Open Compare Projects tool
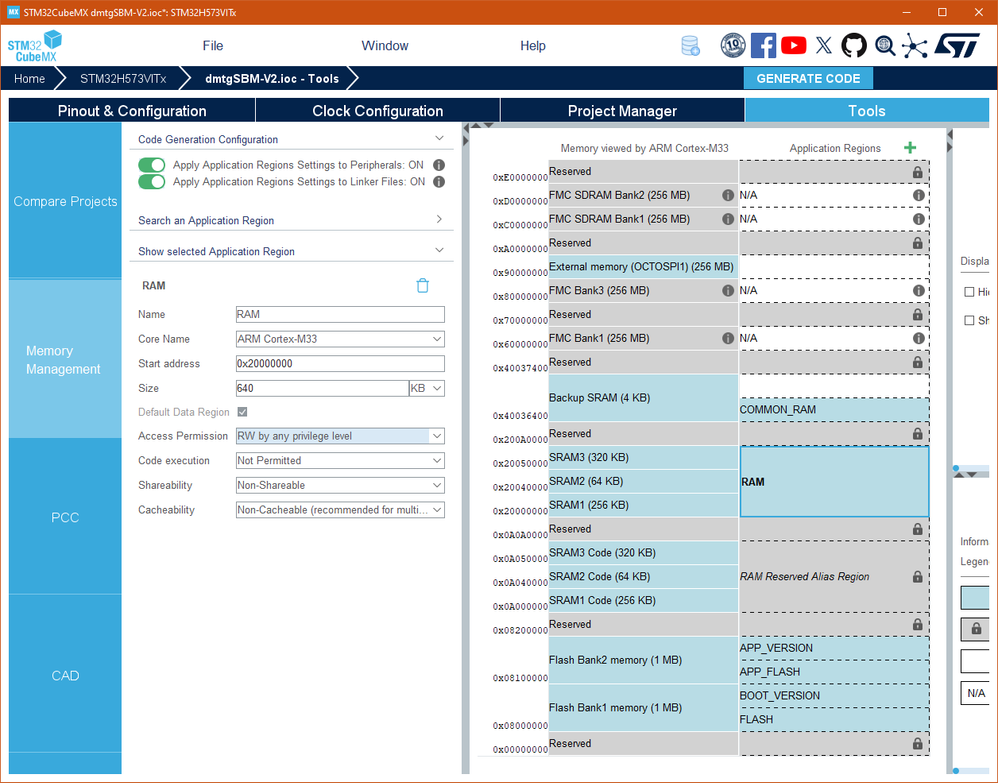Image resolution: width=998 pixels, height=783 pixels. [65, 201]
